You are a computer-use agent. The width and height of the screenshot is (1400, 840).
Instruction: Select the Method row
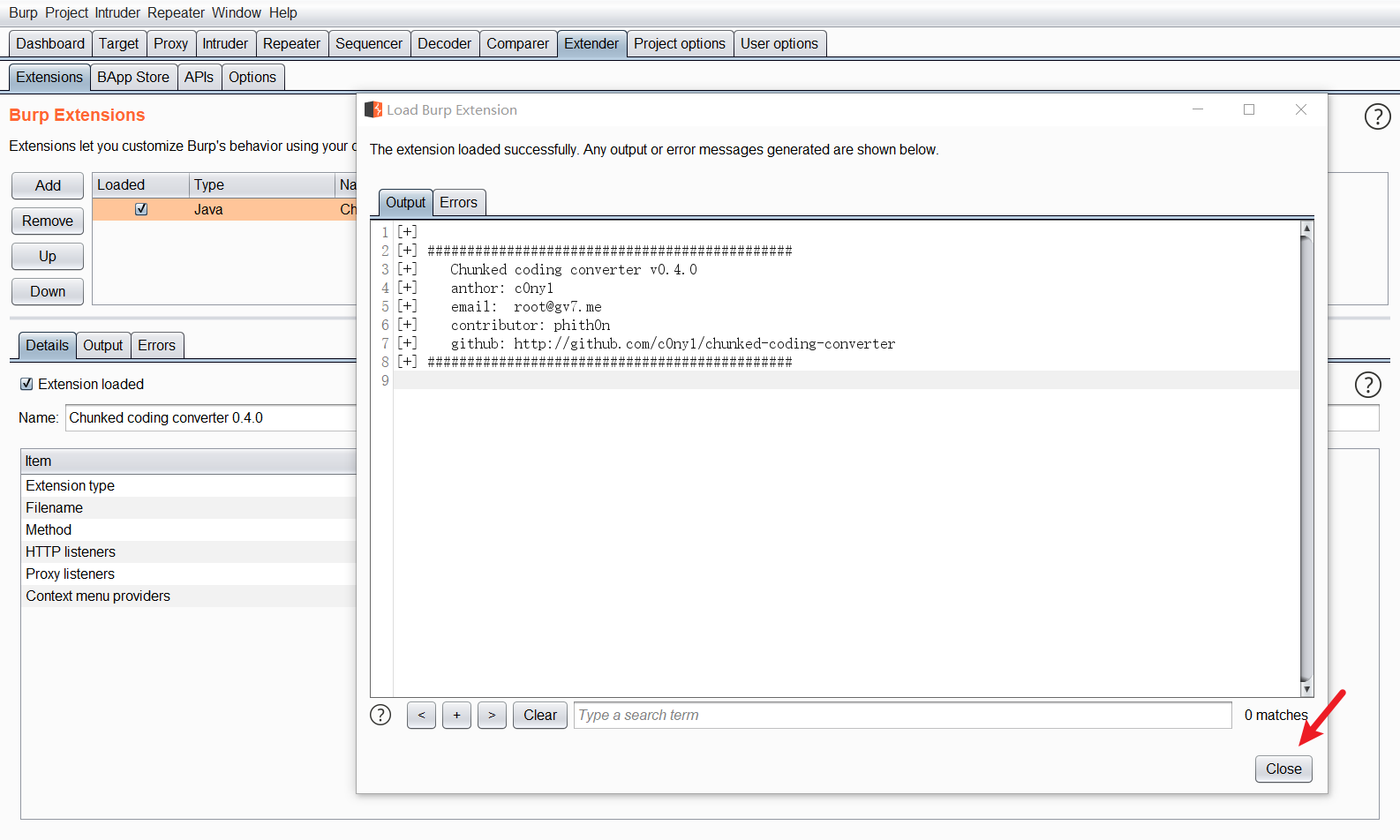[x=189, y=529]
